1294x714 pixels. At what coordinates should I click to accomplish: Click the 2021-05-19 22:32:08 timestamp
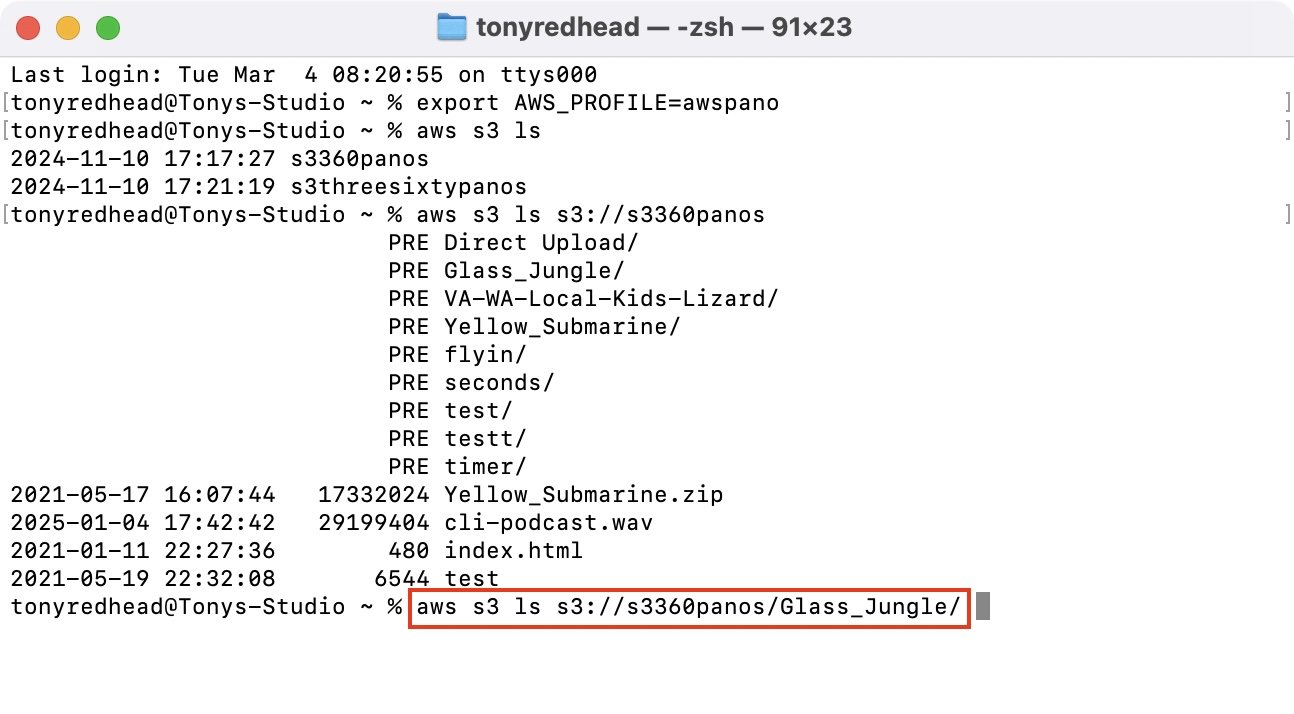pyautogui.click(x=143, y=578)
